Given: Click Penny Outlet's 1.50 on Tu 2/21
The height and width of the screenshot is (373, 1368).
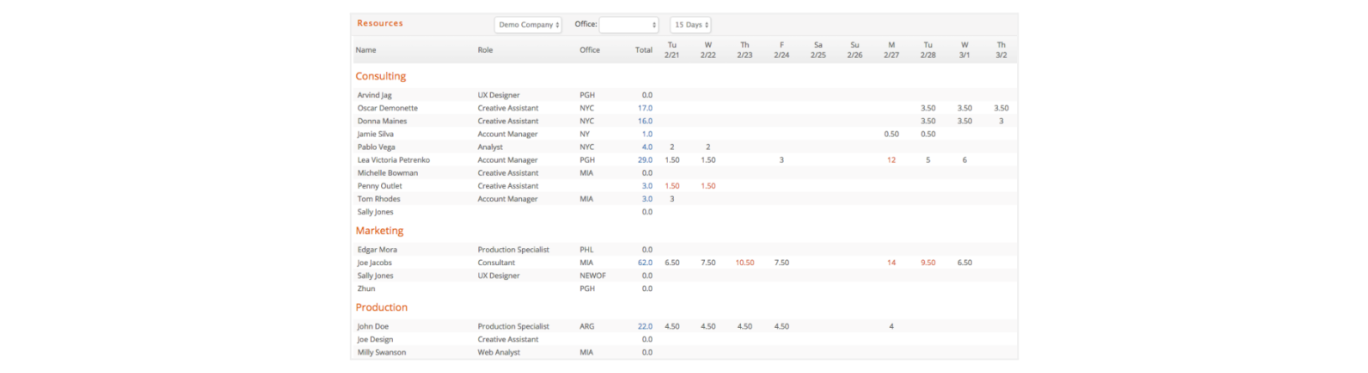Looking at the screenshot, I should (x=672, y=186).
